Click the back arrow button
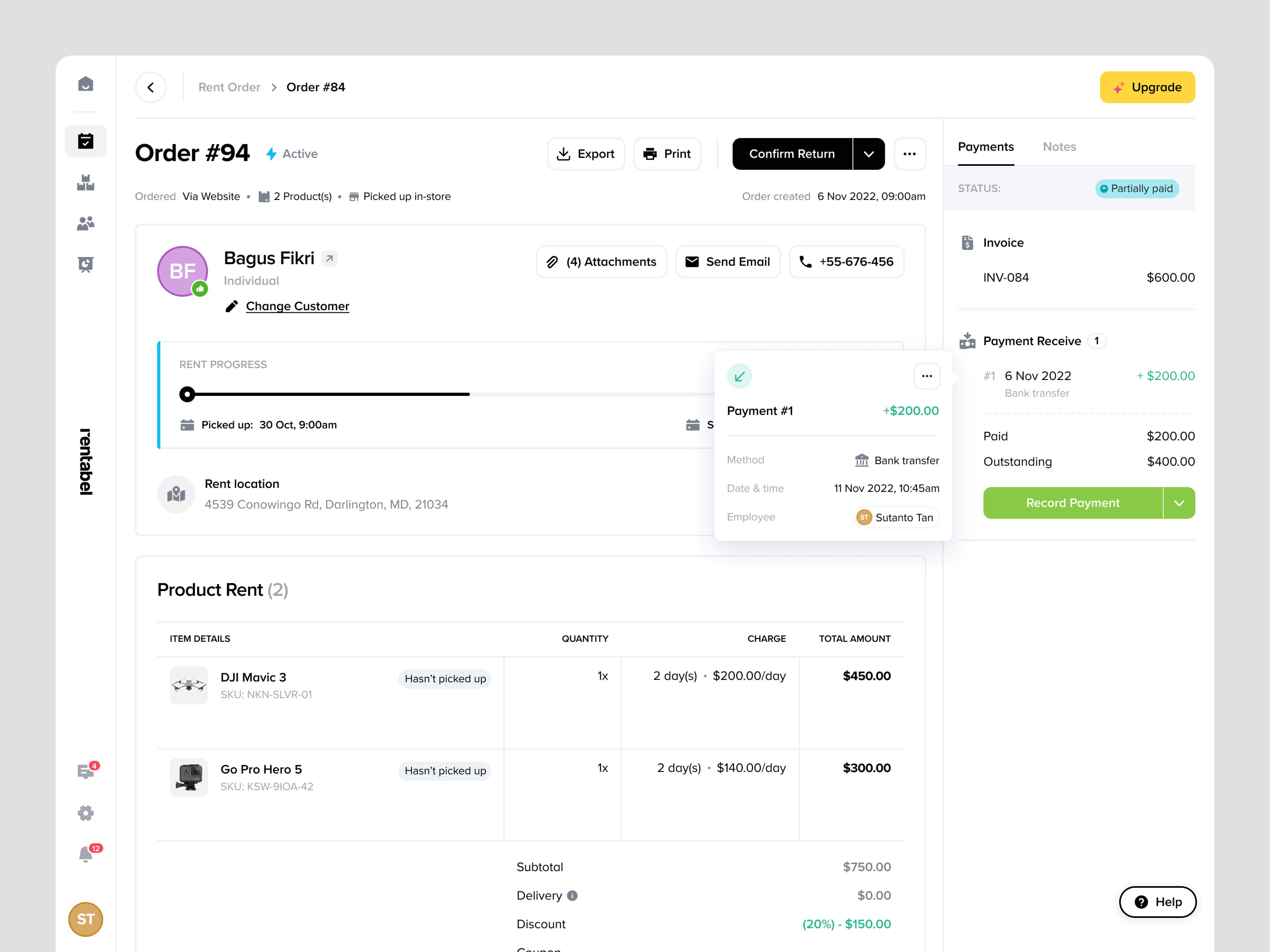The image size is (1270, 952). pos(151,87)
